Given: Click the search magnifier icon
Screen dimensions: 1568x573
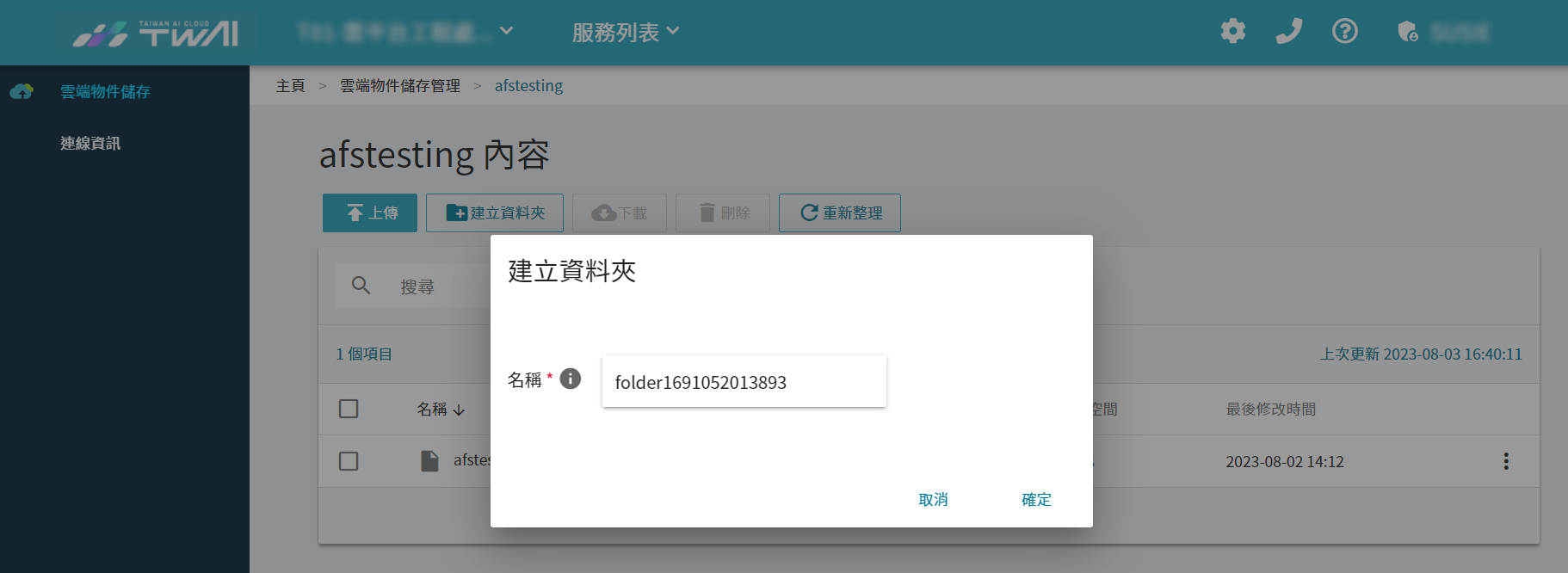Looking at the screenshot, I should click(x=361, y=286).
